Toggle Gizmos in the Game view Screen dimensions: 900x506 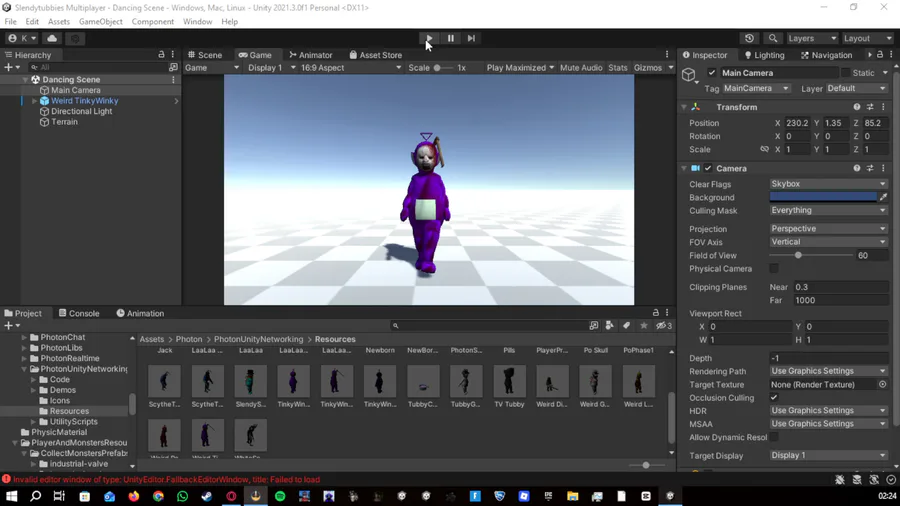coord(648,68)
